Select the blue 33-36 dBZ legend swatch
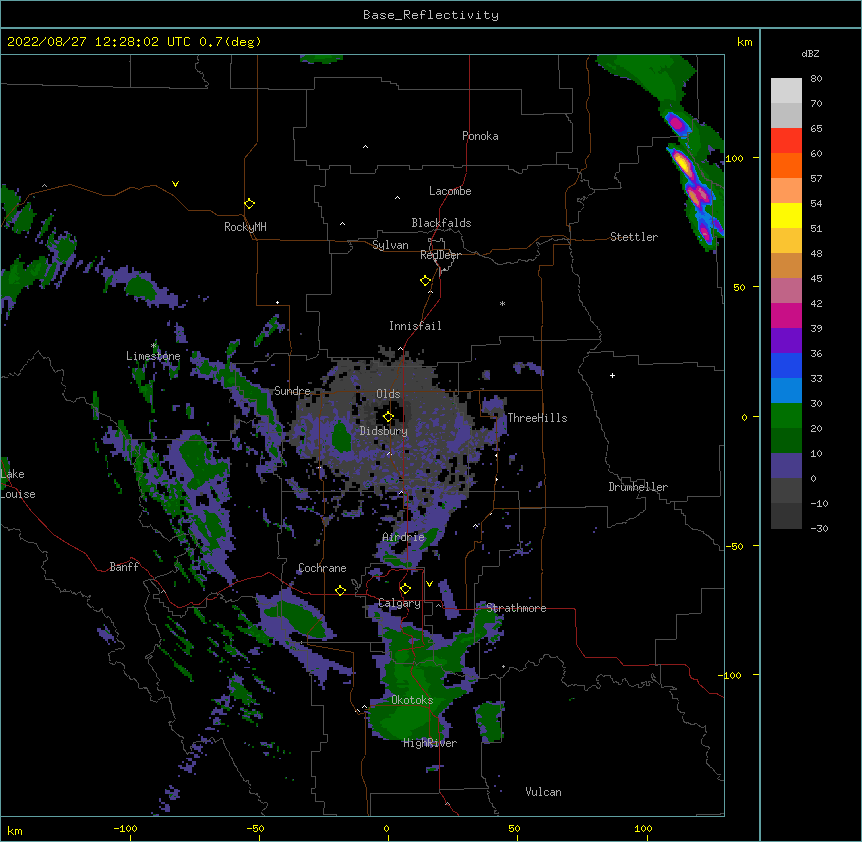 pos(786,365)
